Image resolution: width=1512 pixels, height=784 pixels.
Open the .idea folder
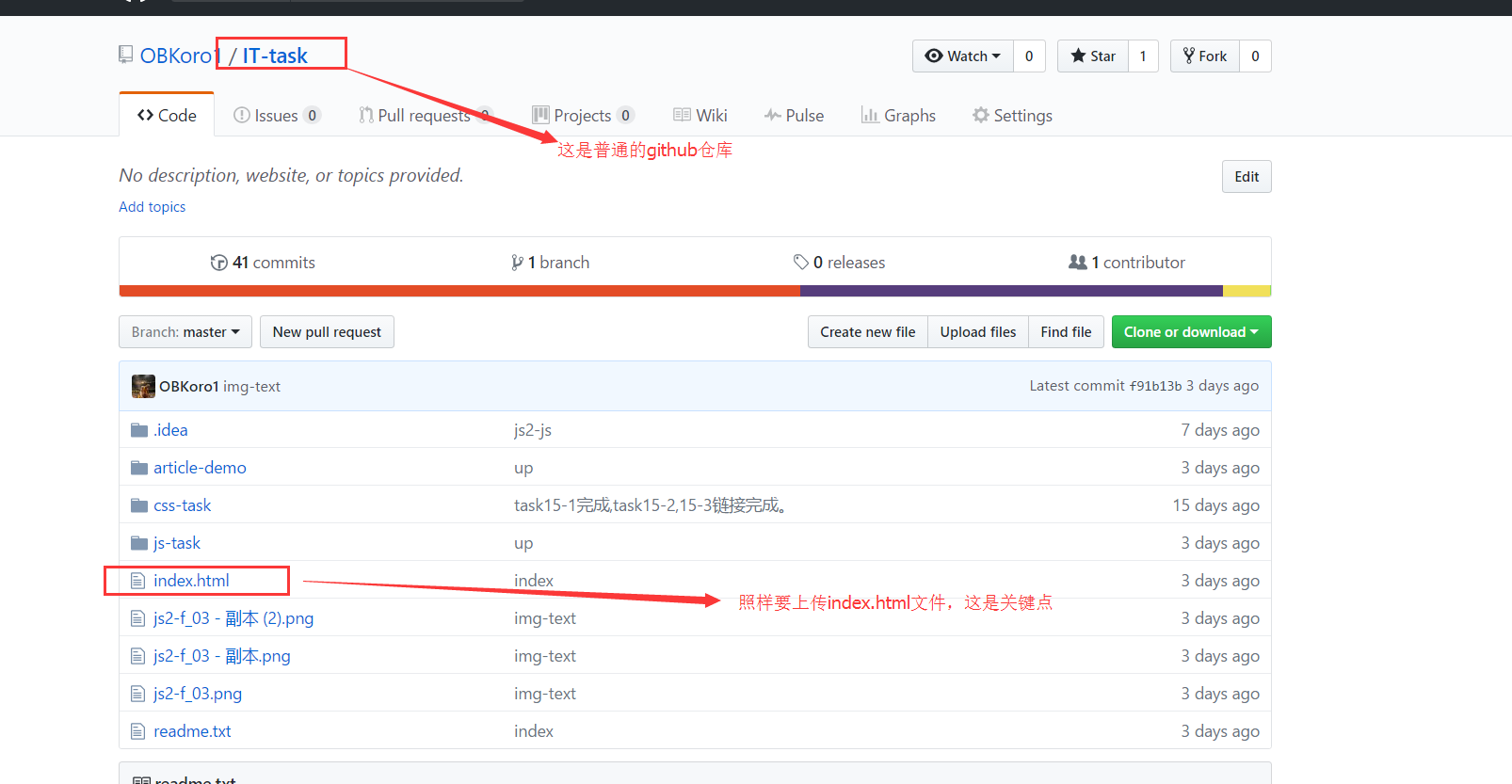click(x=170, y=429)
